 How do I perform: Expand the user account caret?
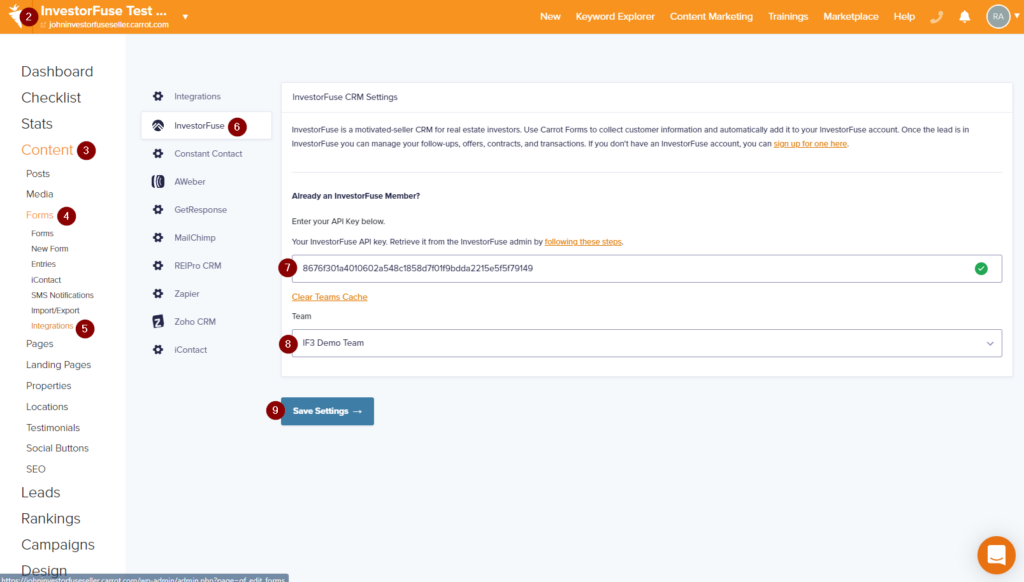click(1017, 16)
